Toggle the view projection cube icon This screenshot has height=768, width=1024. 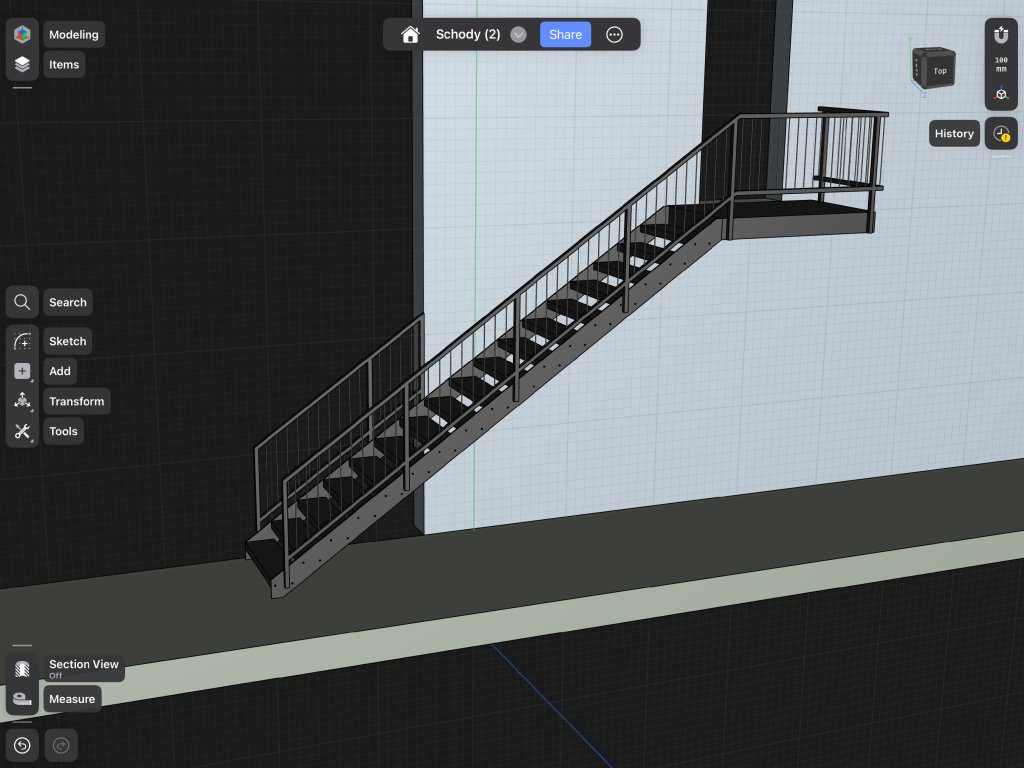coord(1001,94)
